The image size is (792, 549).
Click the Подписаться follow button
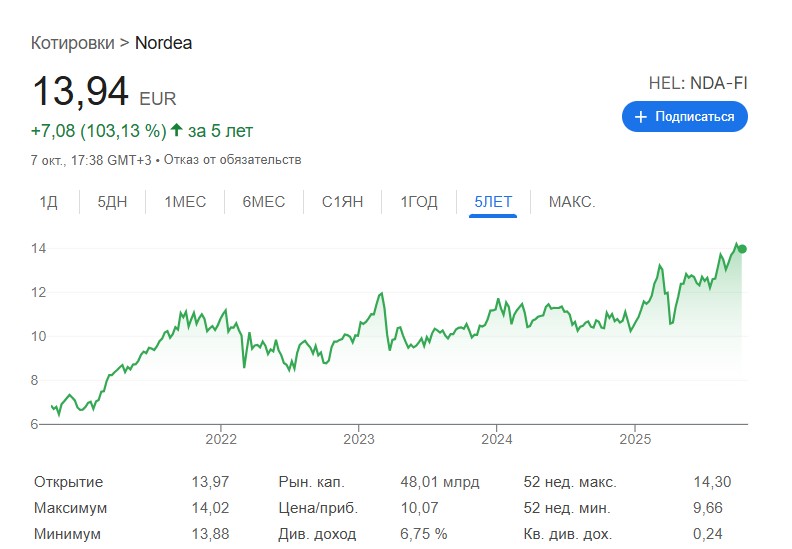click(684, 117)
